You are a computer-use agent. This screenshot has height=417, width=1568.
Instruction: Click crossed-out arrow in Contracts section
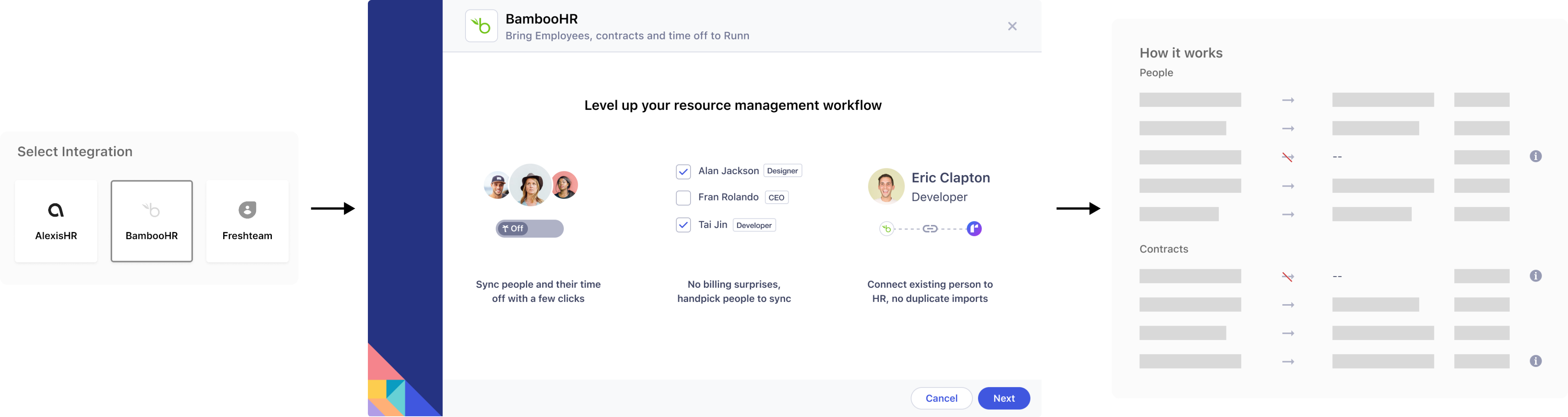coord(1288,277)
